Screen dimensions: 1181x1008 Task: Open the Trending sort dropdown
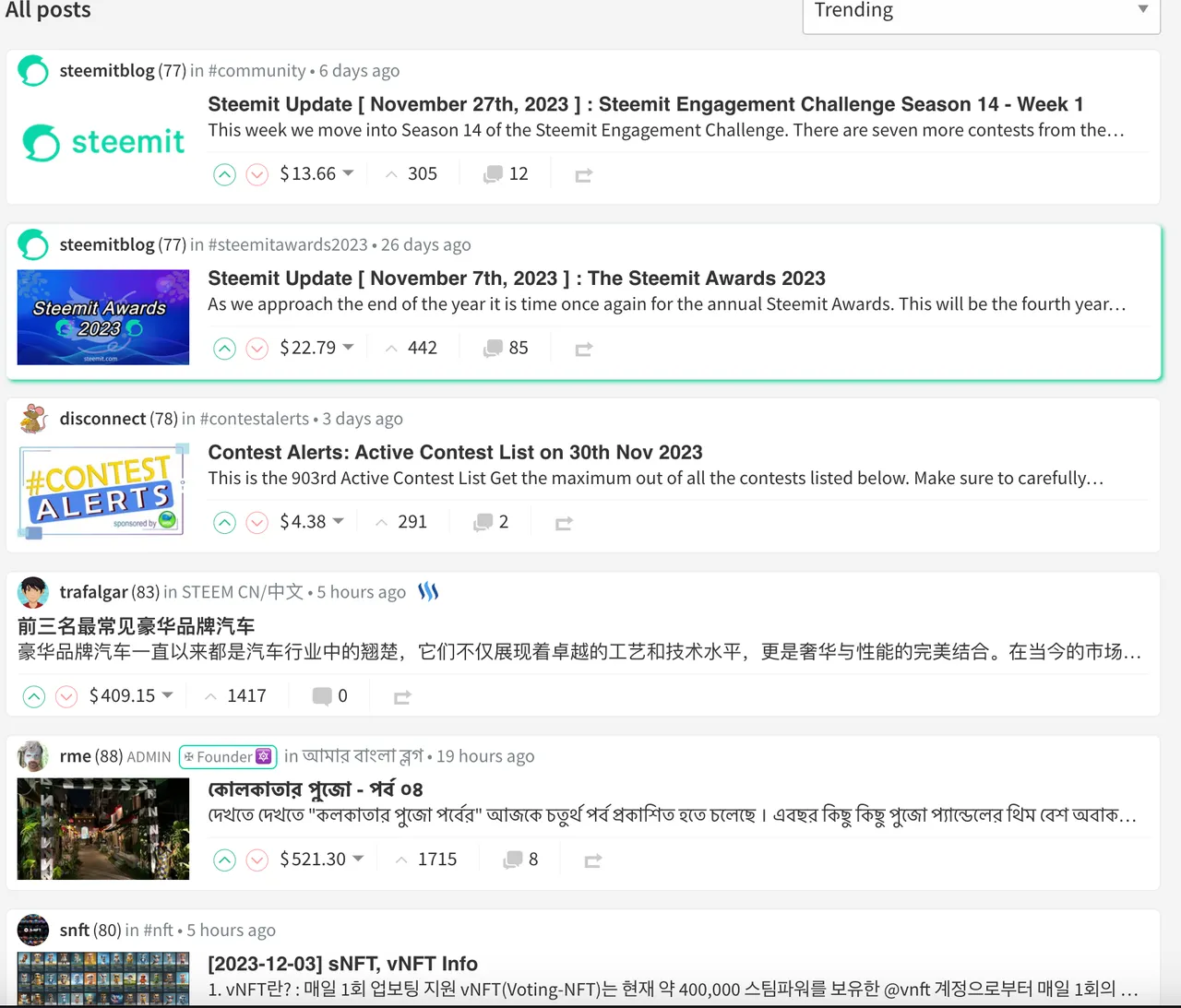[981, 13]
